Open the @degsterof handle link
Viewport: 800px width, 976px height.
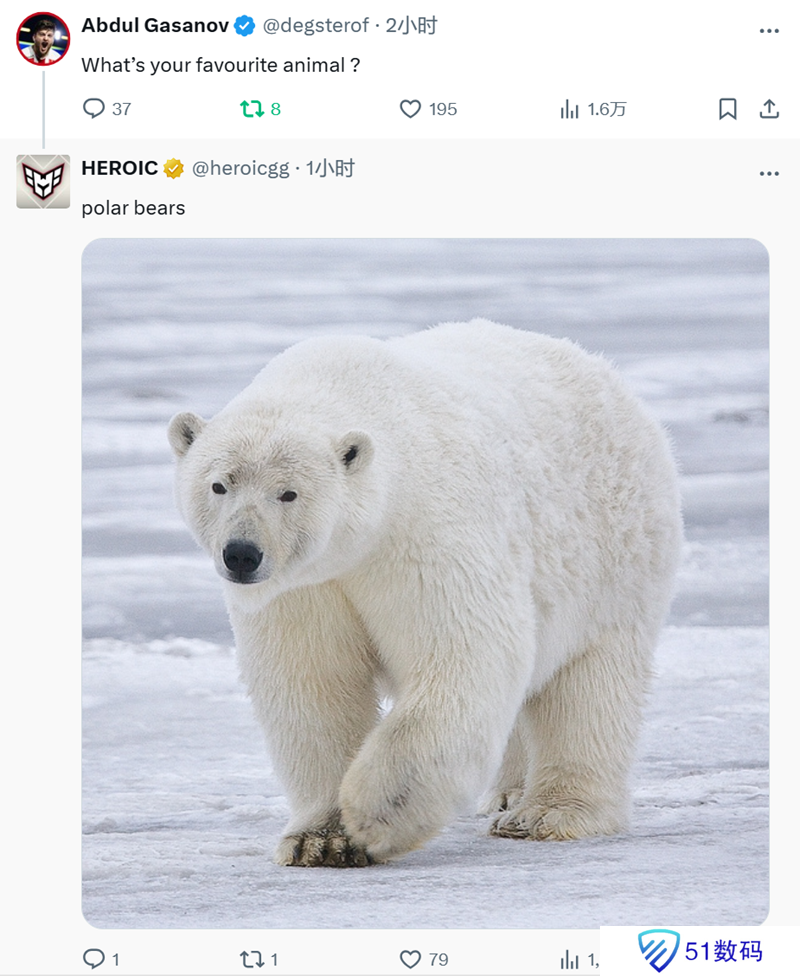(x=316, y=26)
